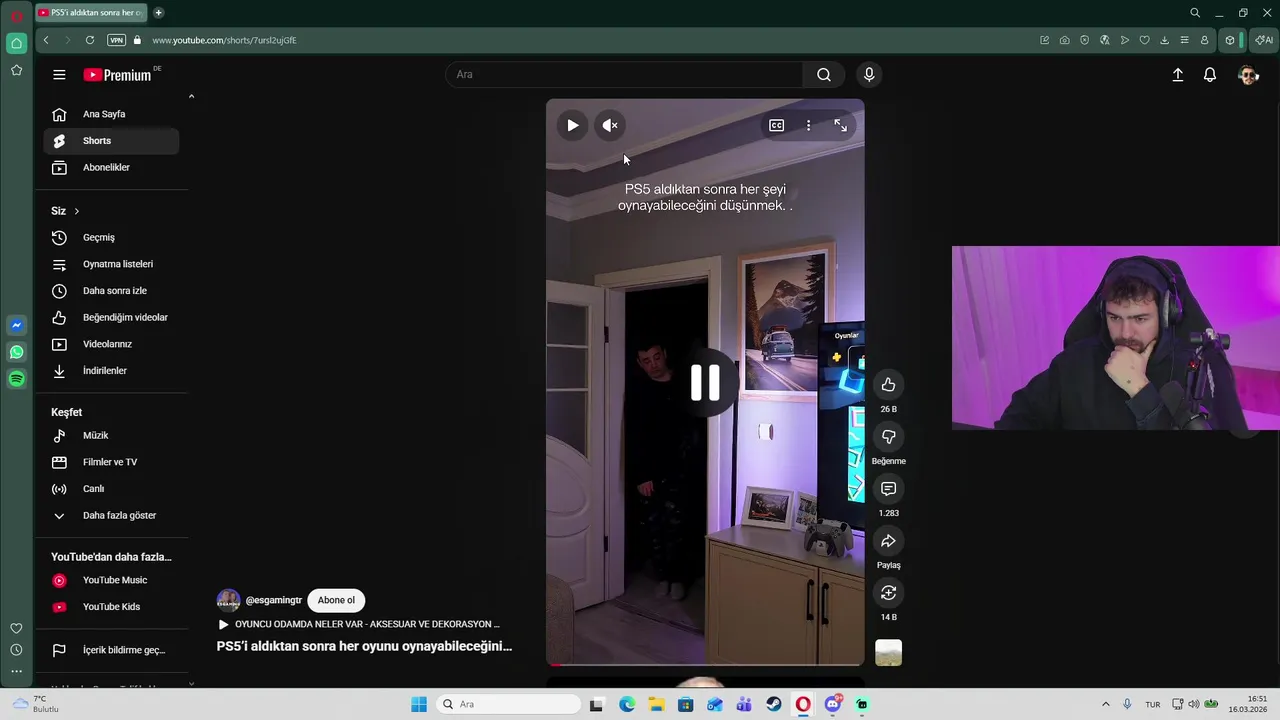
Task: Toggle closed captions on the Short
Action: coord(776,125)
